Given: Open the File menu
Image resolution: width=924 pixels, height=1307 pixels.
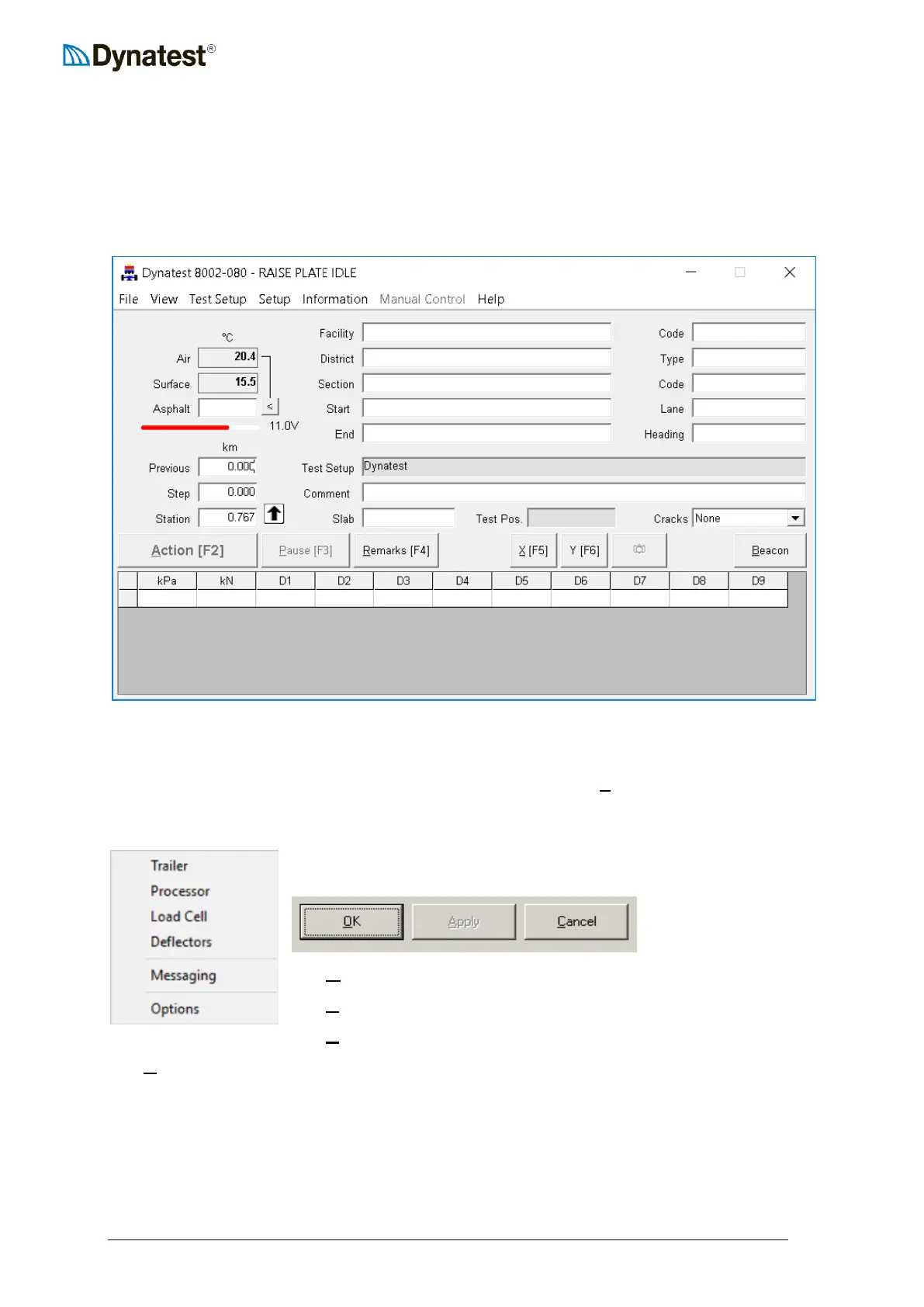Looking at the screenshot, I should 129,300.
